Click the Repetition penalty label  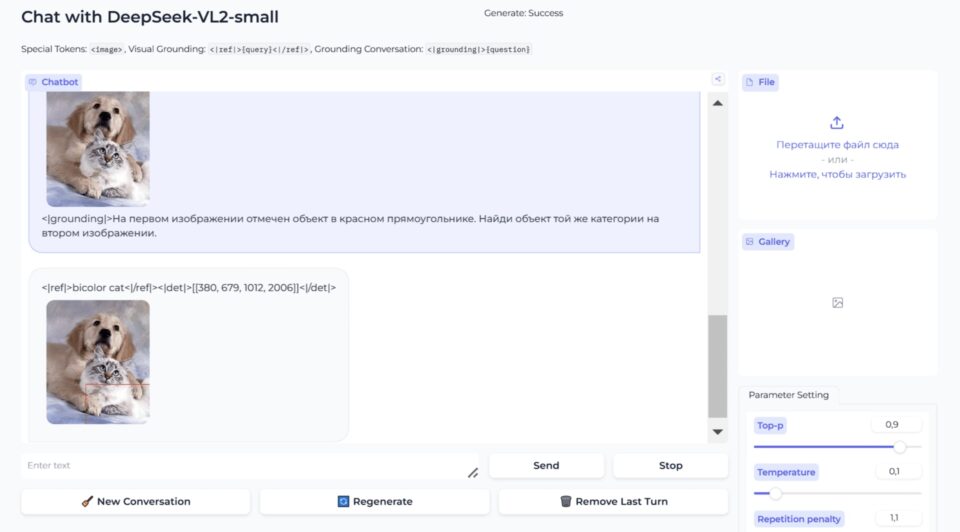coord(799,519)
